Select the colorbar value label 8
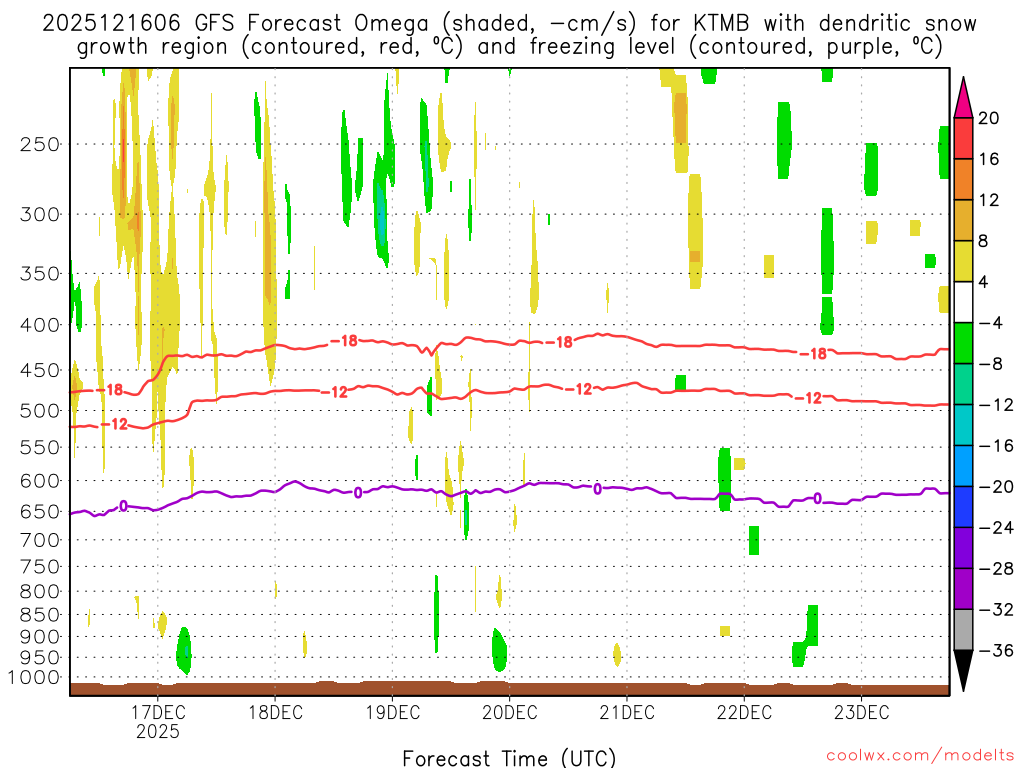This screenshot has height=768, width=1024. coord(984,241)
